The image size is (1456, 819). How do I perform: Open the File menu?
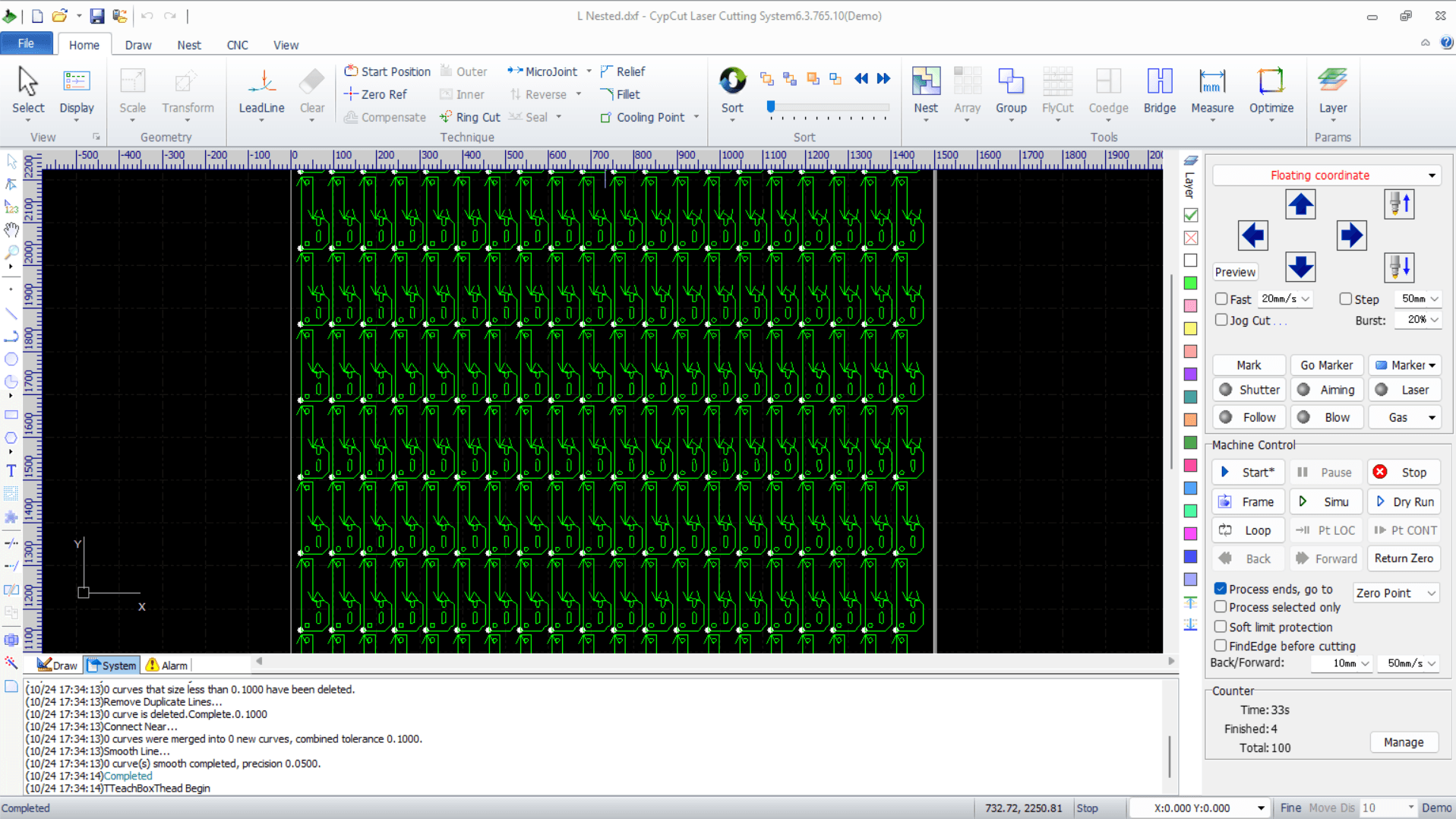(27, 43)
